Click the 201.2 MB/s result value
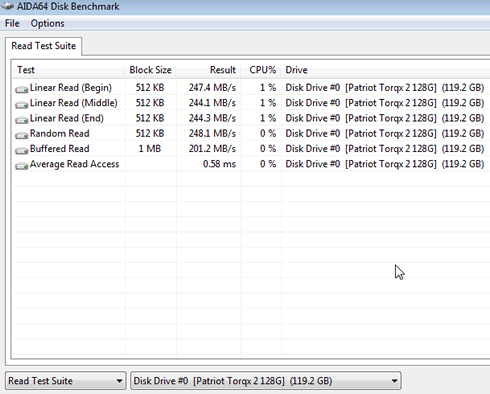The image size is (490, 394). point(212,149)
